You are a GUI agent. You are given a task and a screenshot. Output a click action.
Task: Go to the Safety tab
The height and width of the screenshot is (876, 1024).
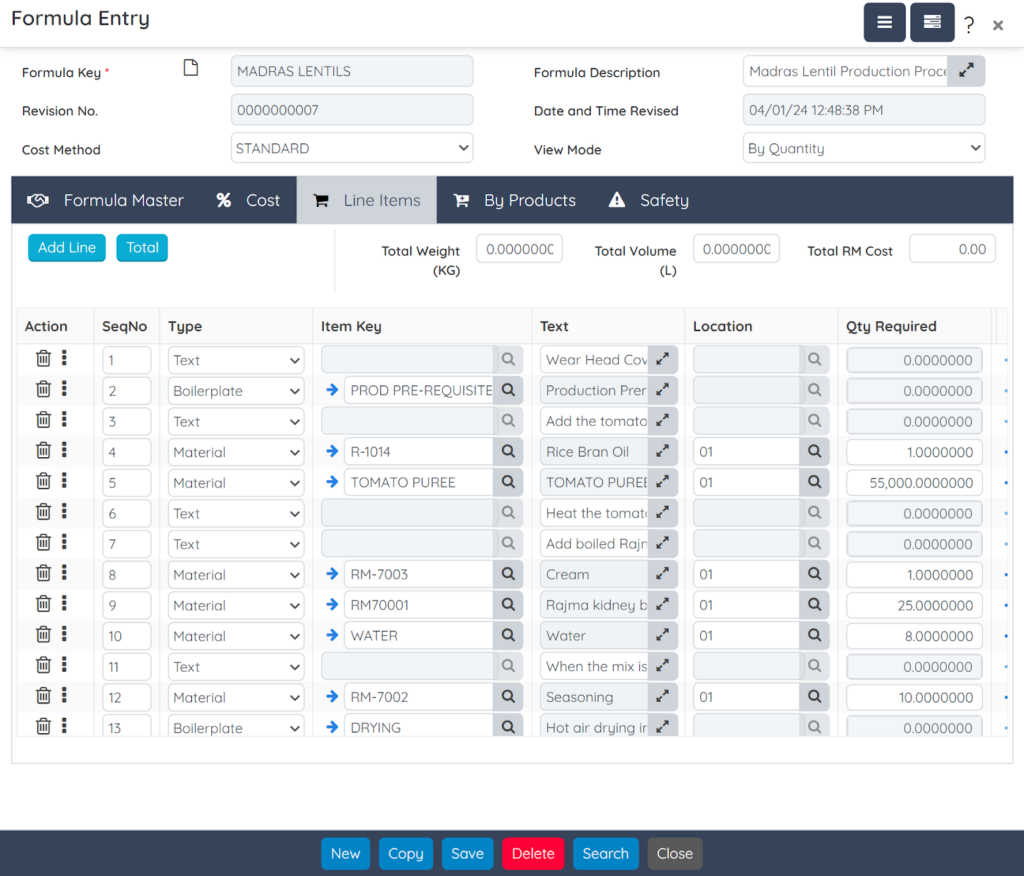pos(648,200)
